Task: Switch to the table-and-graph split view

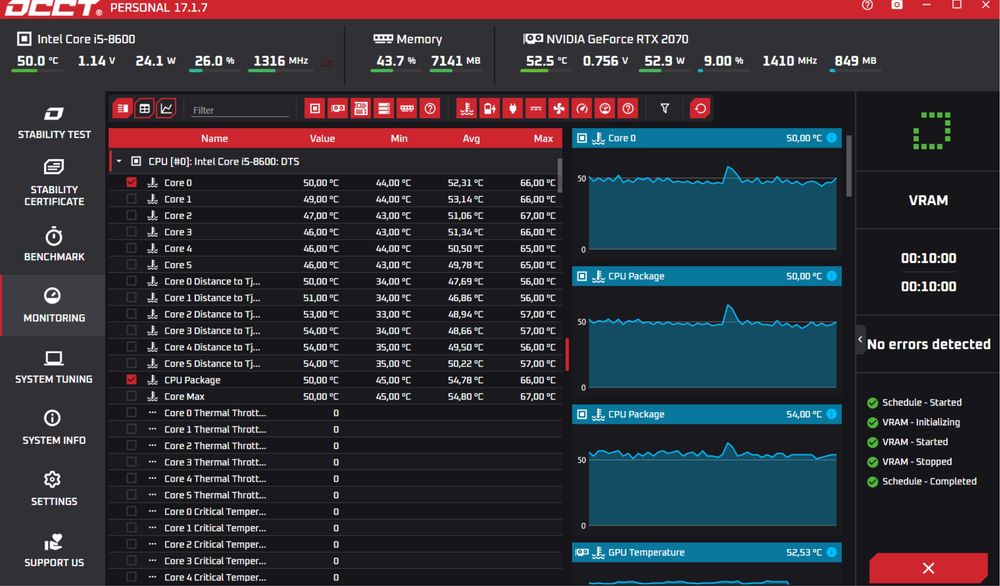Action: [122, 108]
